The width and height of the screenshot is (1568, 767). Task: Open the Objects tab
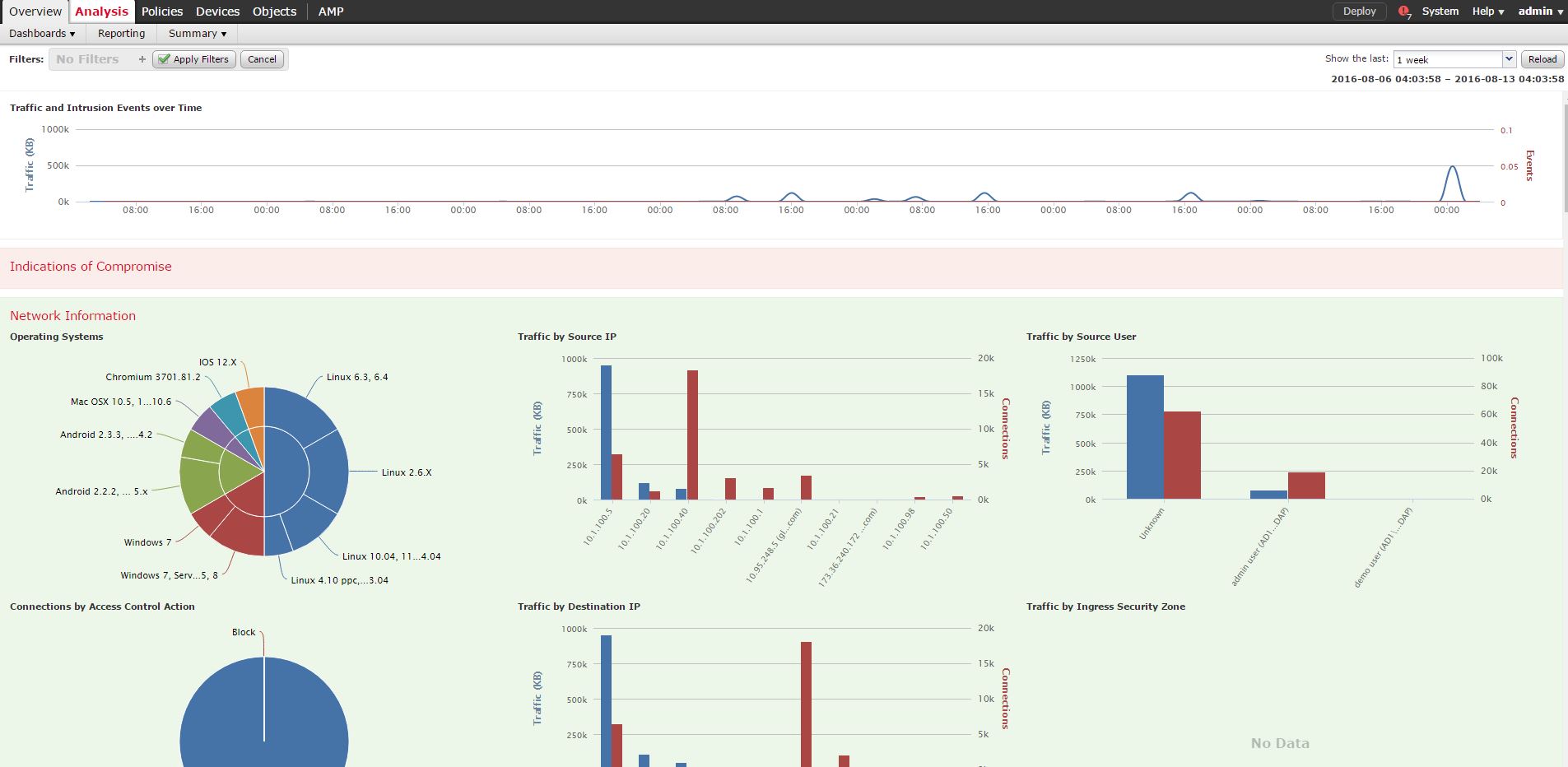tap(274, 12)
